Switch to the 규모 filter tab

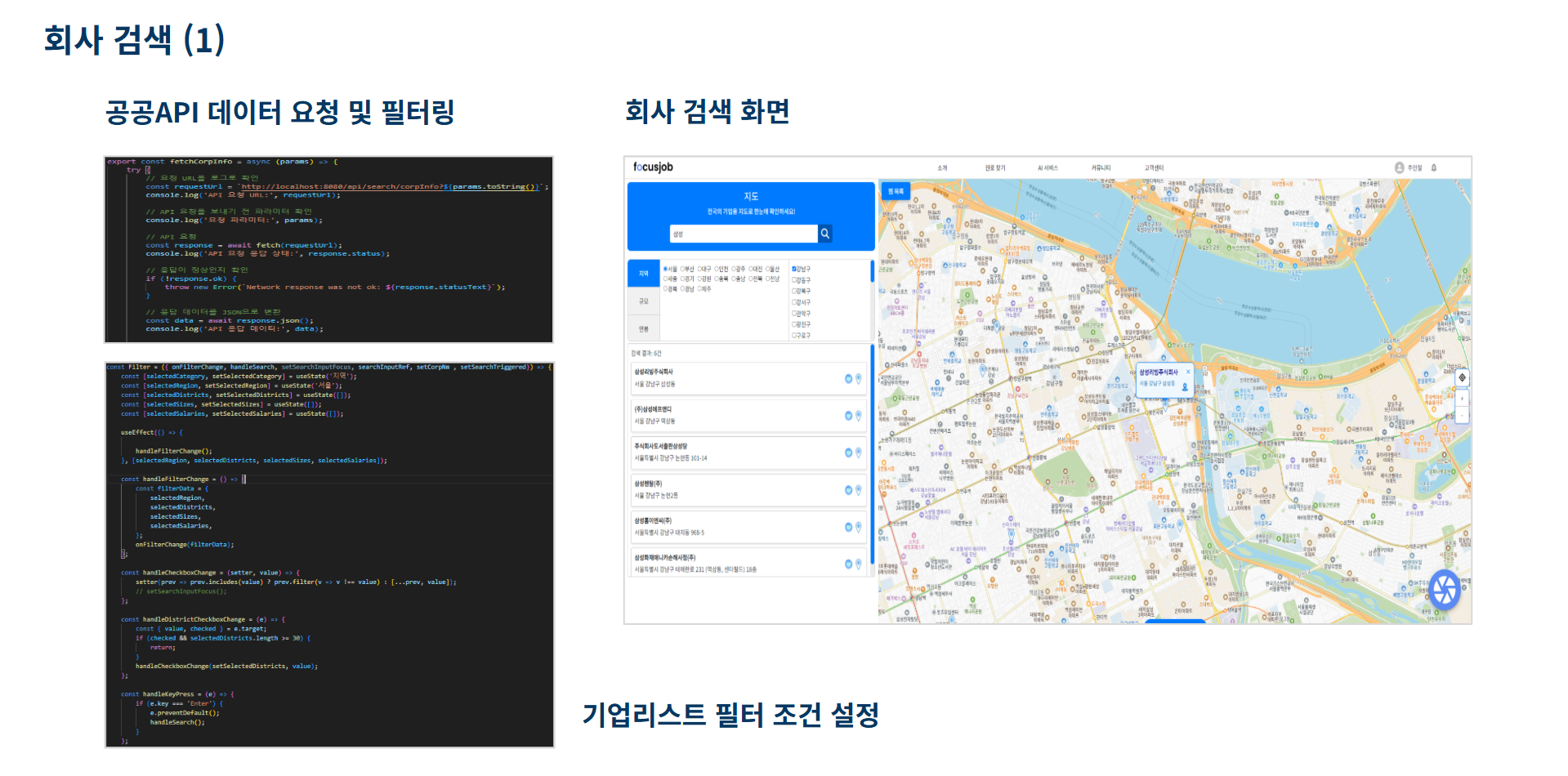[644, 301]
